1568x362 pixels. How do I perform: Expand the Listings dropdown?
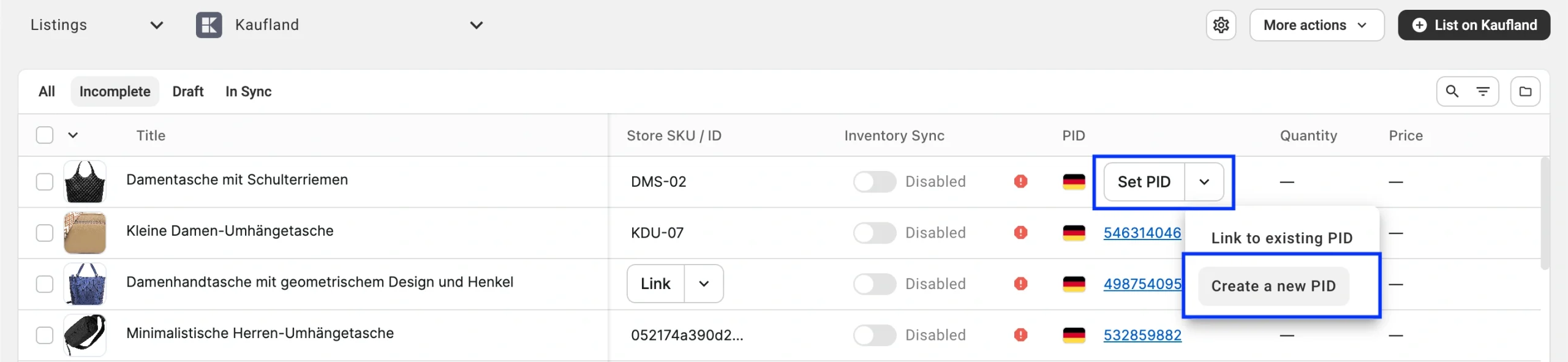(x=156, y=25)
